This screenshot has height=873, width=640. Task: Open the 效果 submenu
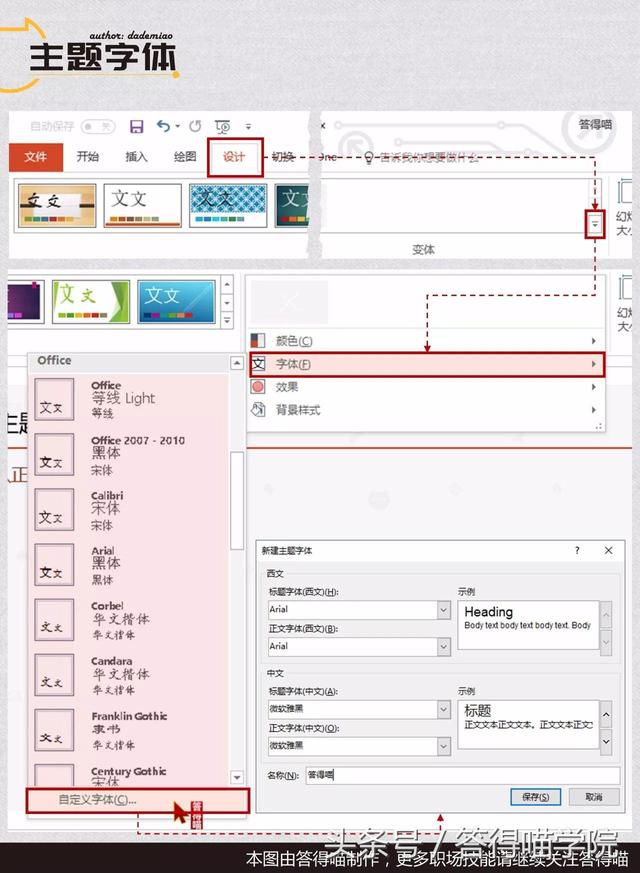tap(426, 387)
